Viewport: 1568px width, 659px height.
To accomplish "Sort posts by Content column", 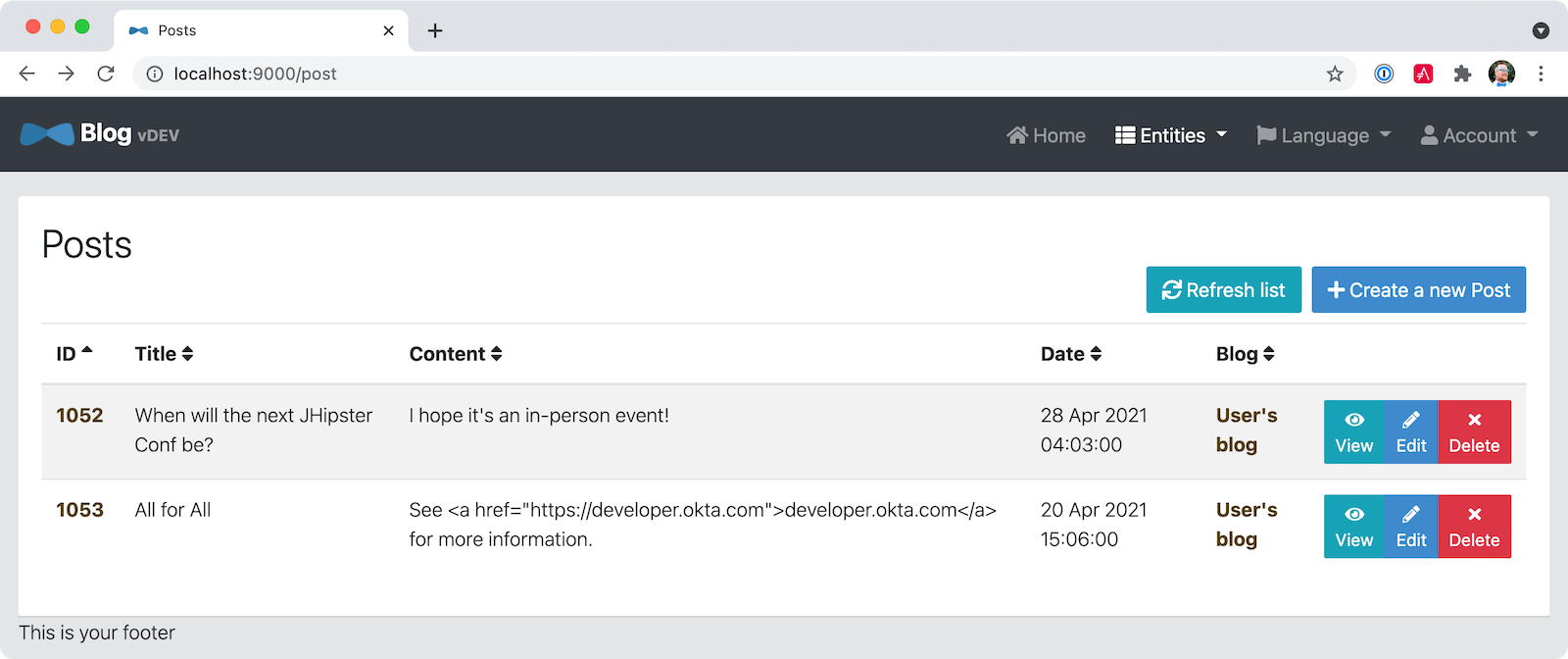I will pos(456,354).
